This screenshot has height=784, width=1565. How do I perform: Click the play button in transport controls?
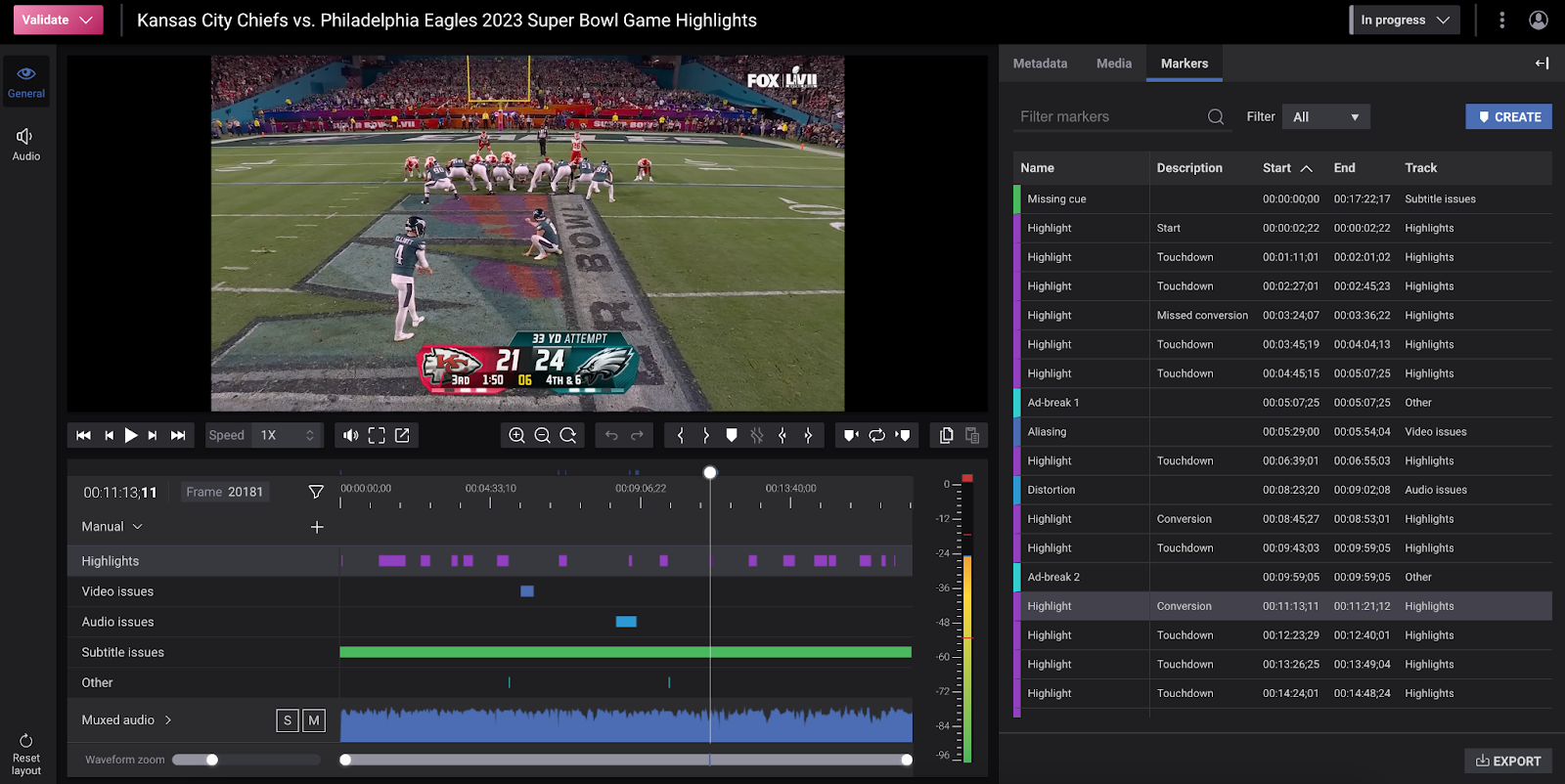click(130, 435)
